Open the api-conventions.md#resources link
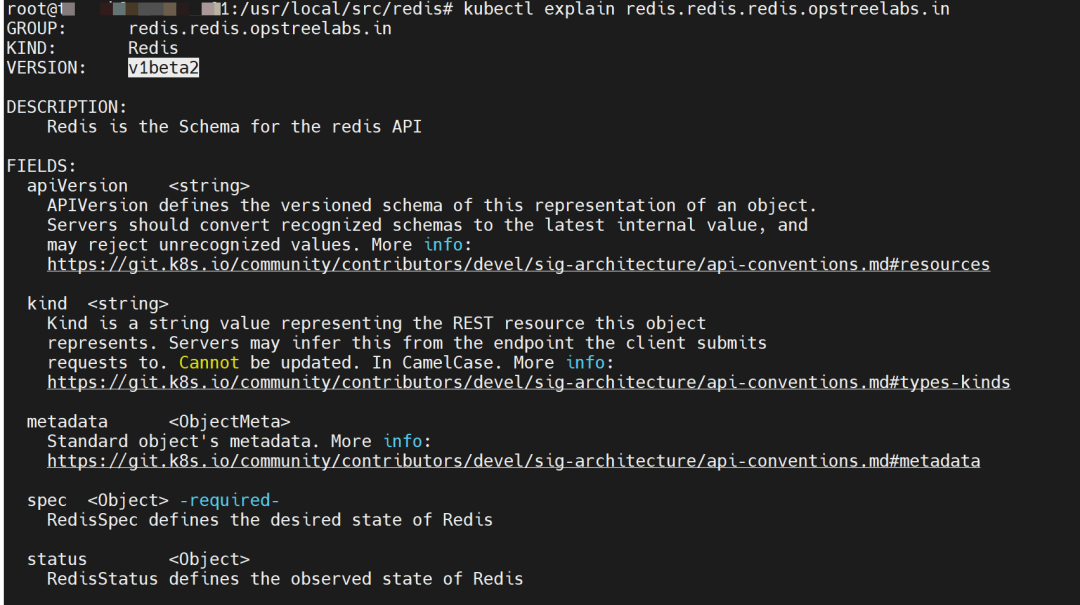Screen dimensions: 1080x605 518,264
